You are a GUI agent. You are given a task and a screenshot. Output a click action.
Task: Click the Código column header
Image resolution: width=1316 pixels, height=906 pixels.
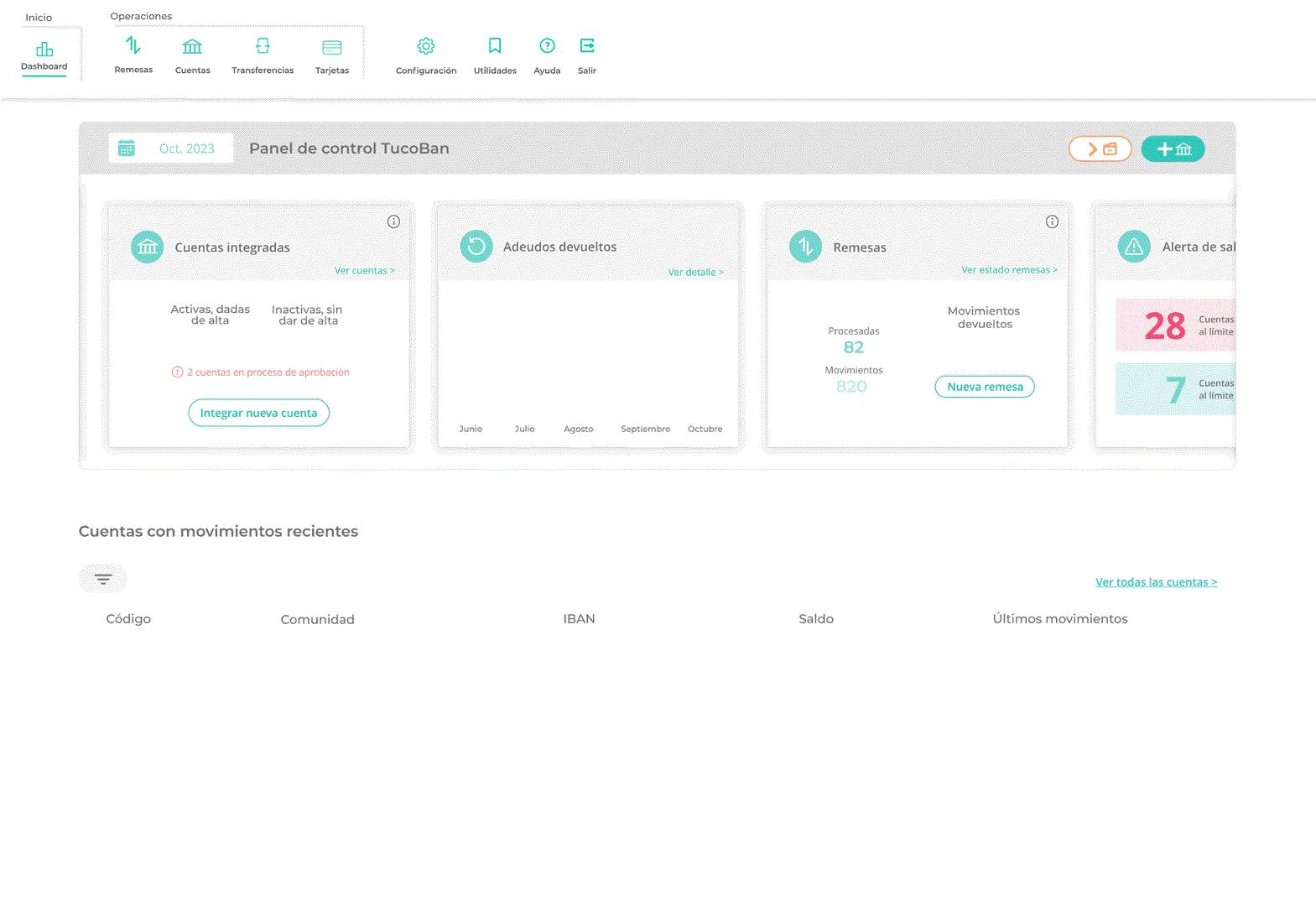(128, 618)
